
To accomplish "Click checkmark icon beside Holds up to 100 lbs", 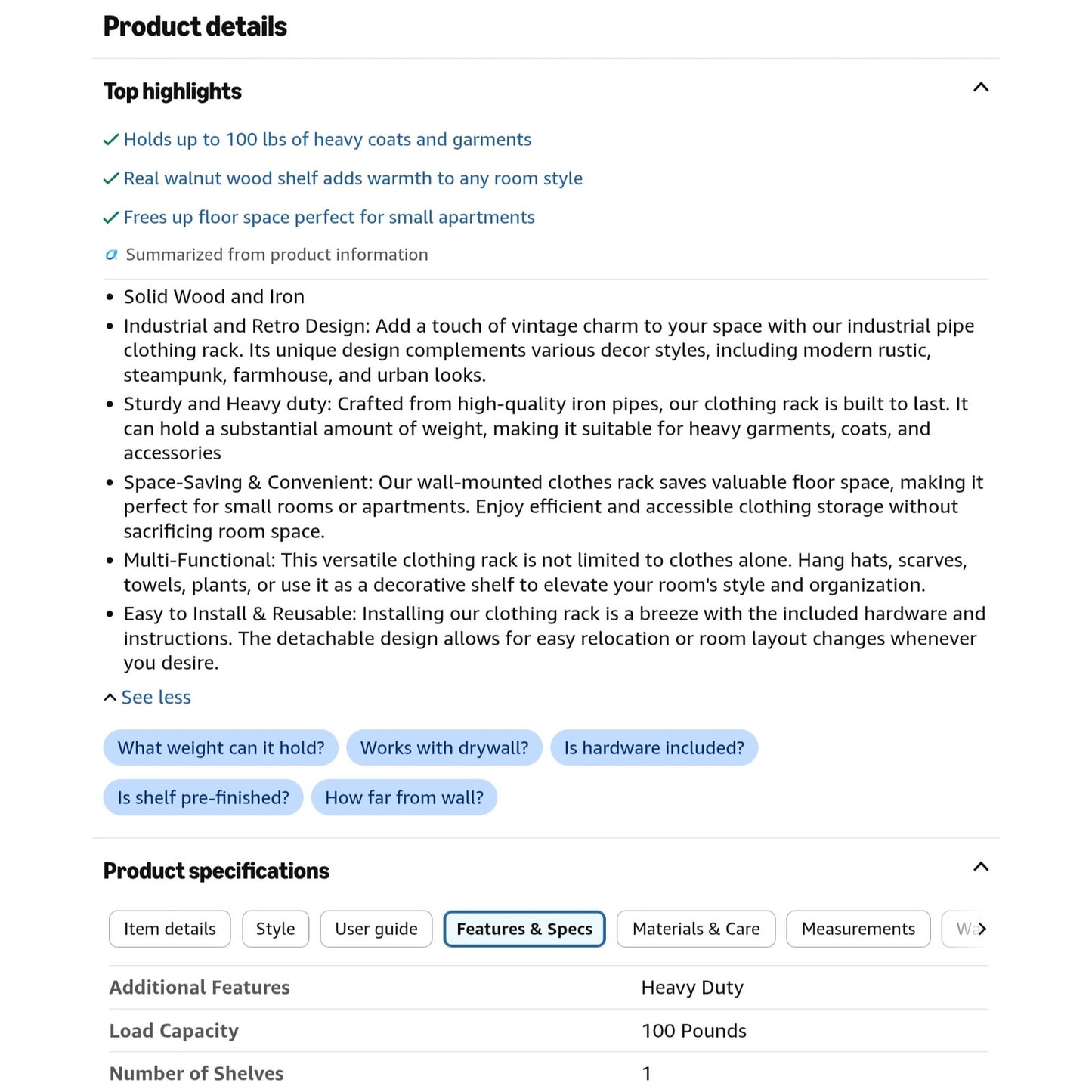I will 111,140.
